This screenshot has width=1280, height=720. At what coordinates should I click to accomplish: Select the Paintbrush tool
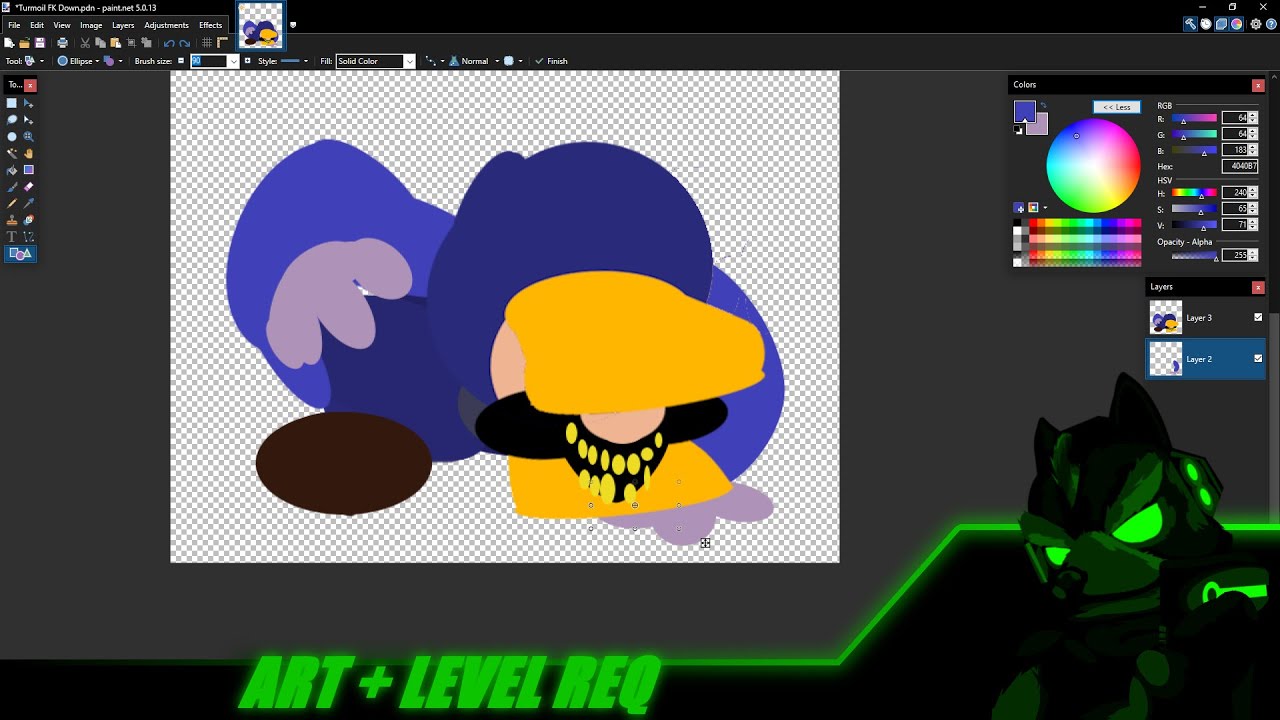click(12, 187)
